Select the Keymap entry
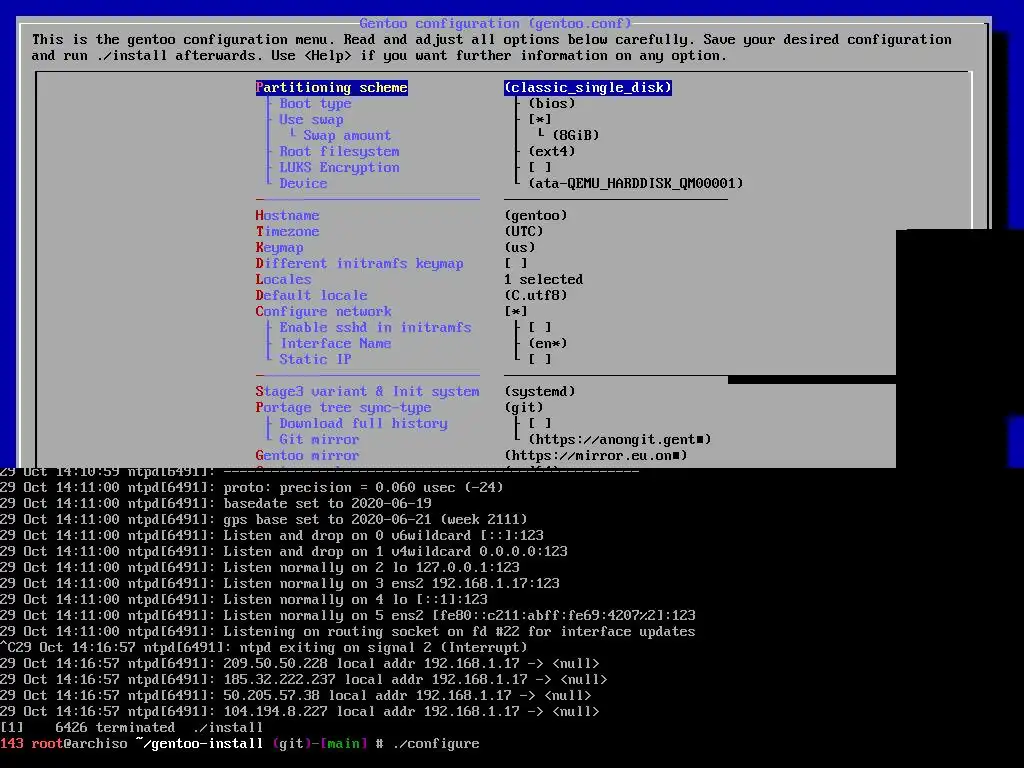The height and width of the screenshot is (768, 1024). point(280,248)
